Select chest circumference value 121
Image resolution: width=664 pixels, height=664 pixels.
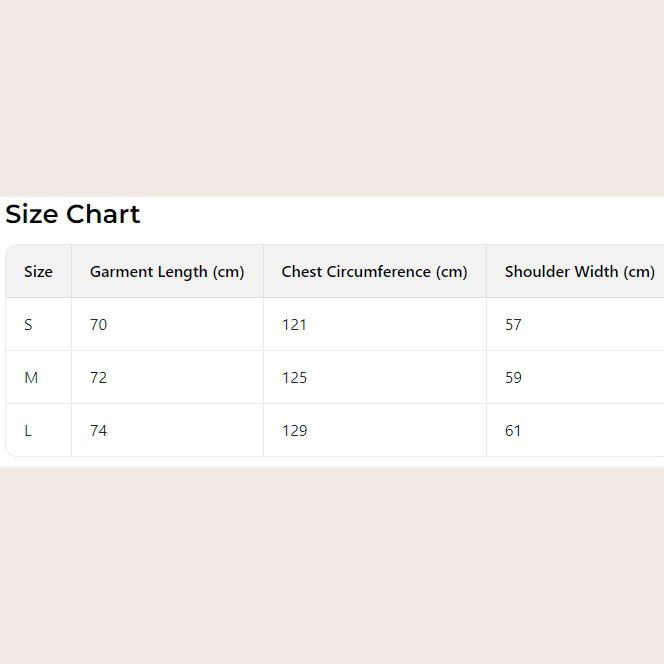tap(294, 325)
